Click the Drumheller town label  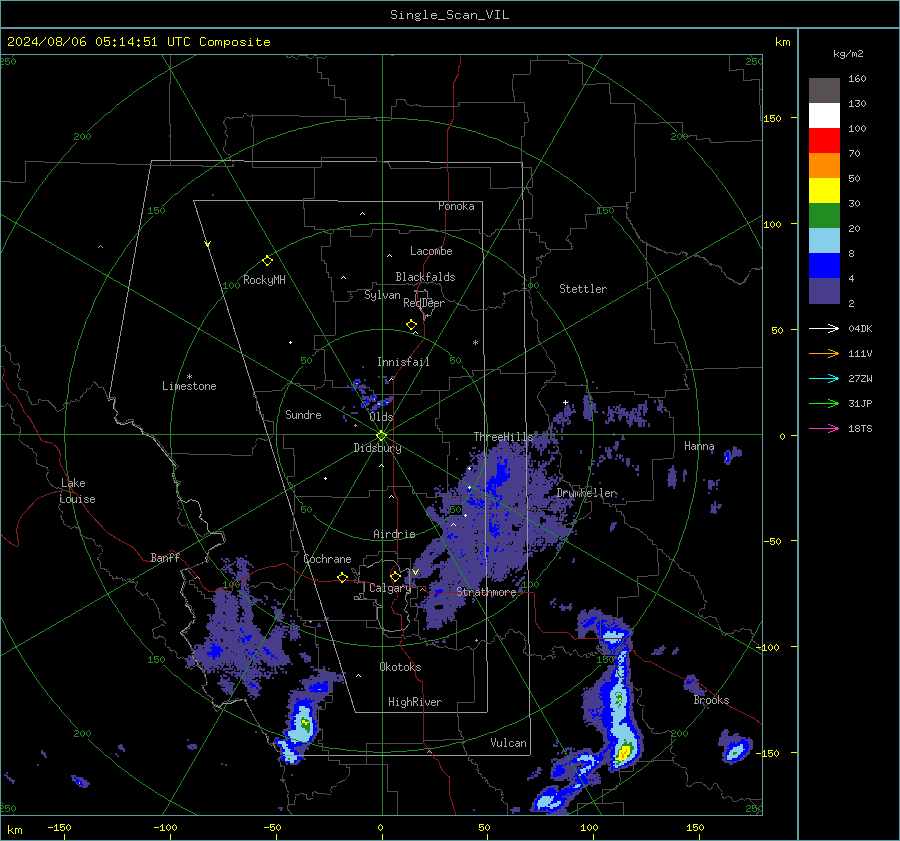click(x=586, y=493)
